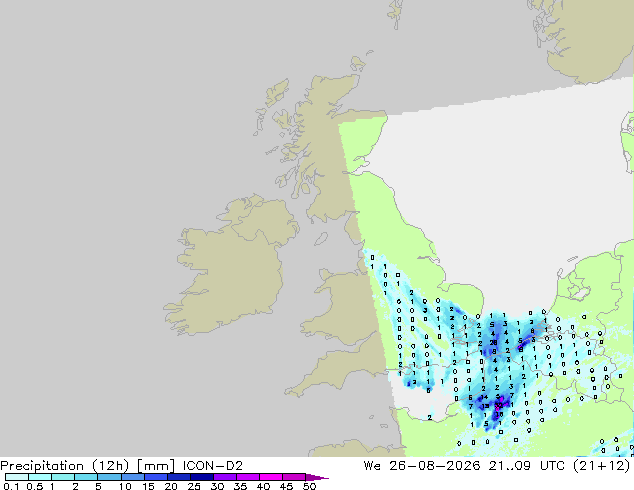
Task: Click the 45–50 mm legend color swatch
Action: [294, 477]
